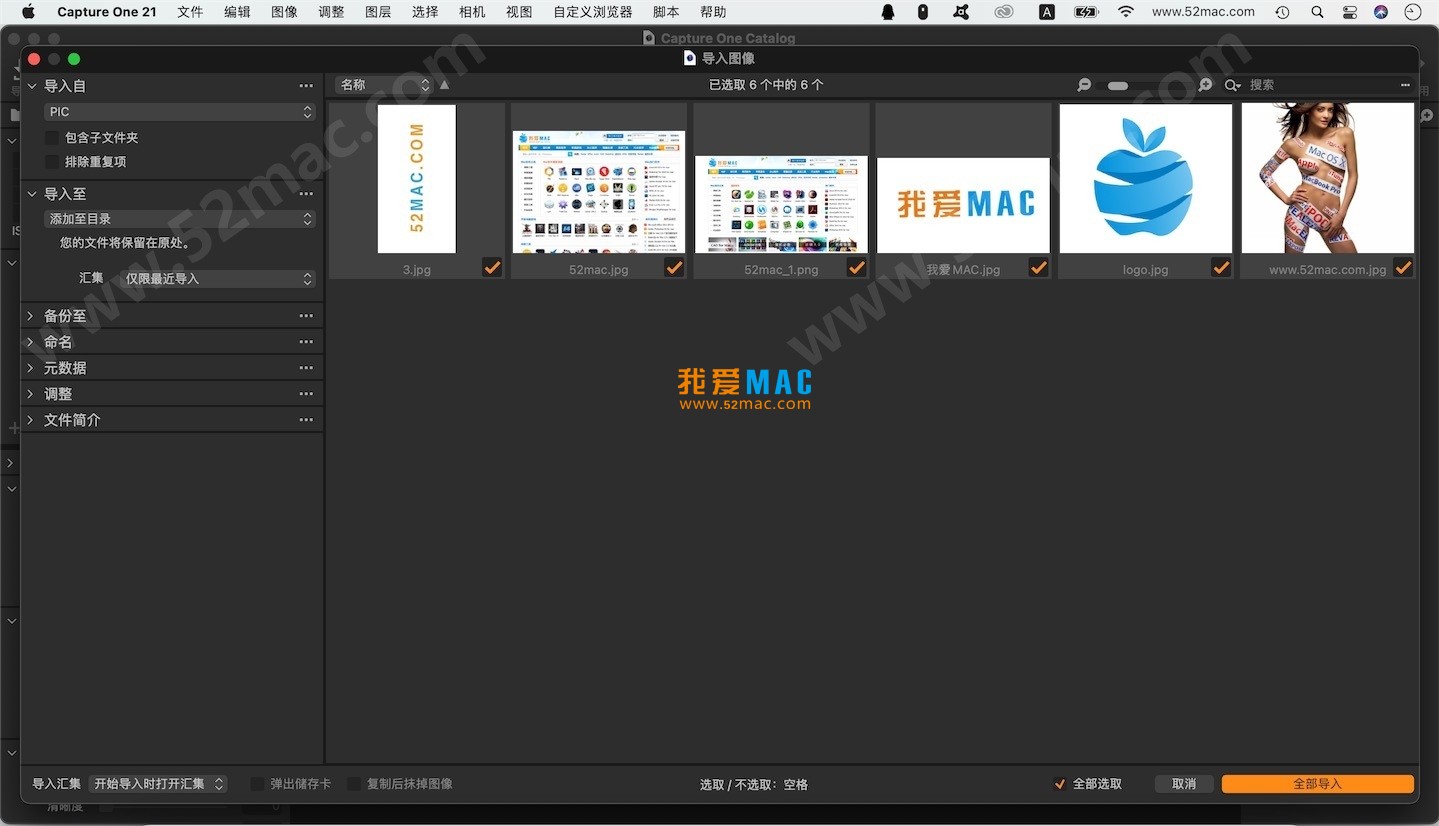Click the Siri icon in menu bar
Screen dimensions: 1439x826
(1381, 12)
